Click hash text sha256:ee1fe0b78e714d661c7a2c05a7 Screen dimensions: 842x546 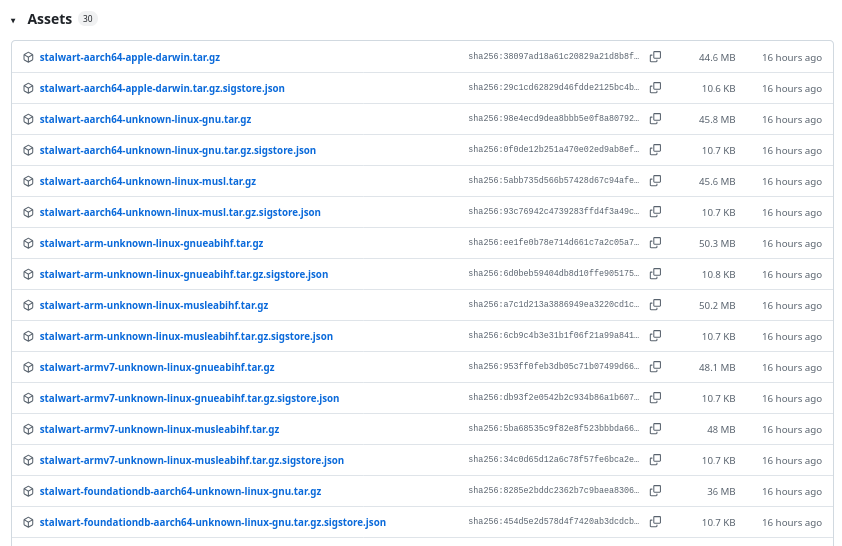(554, 242)
